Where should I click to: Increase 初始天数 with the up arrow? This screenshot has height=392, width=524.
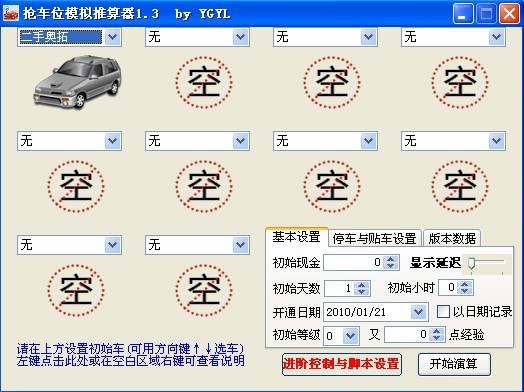[361, 285]
